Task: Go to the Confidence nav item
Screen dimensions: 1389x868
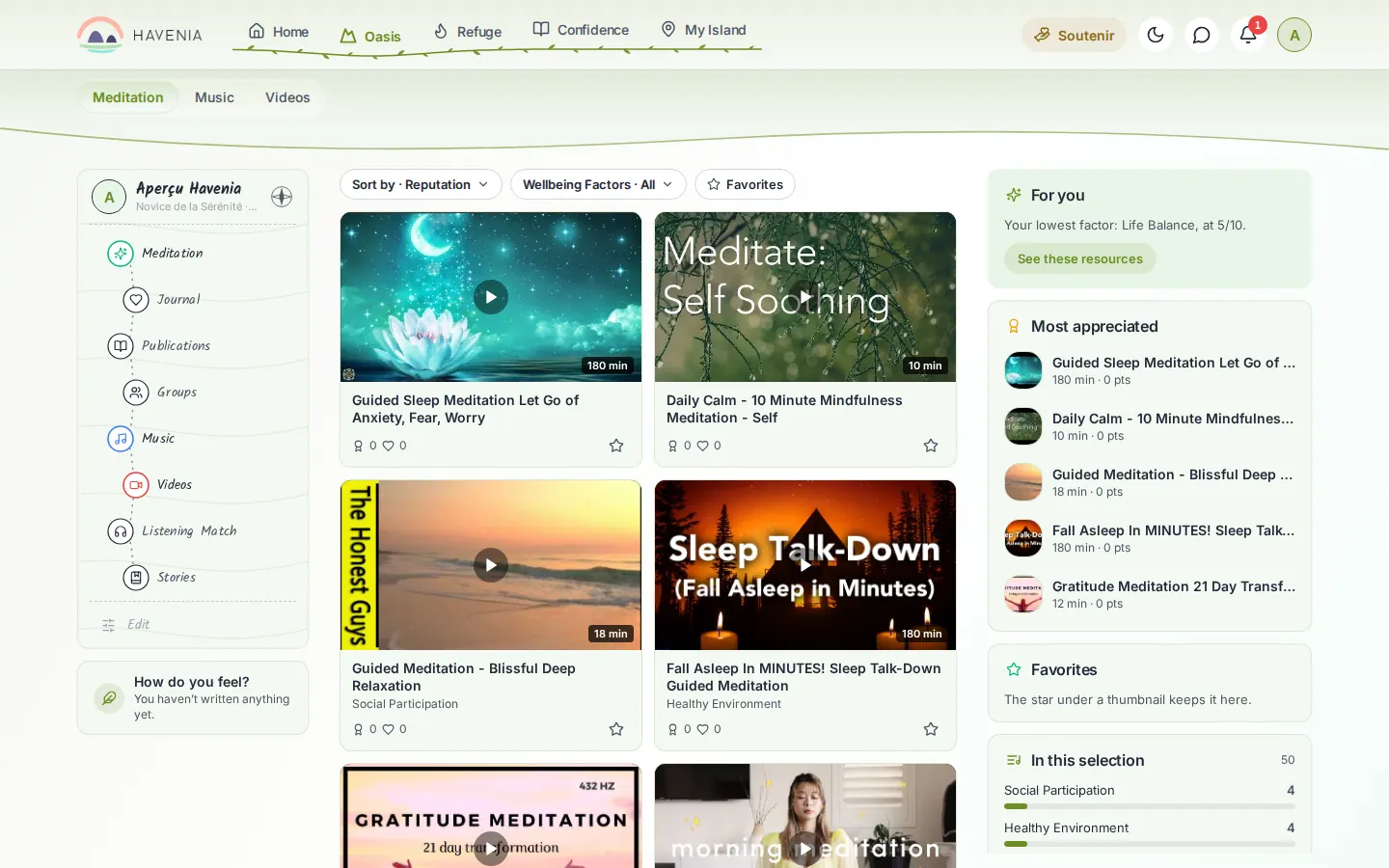Action: [x=581, y=30]
